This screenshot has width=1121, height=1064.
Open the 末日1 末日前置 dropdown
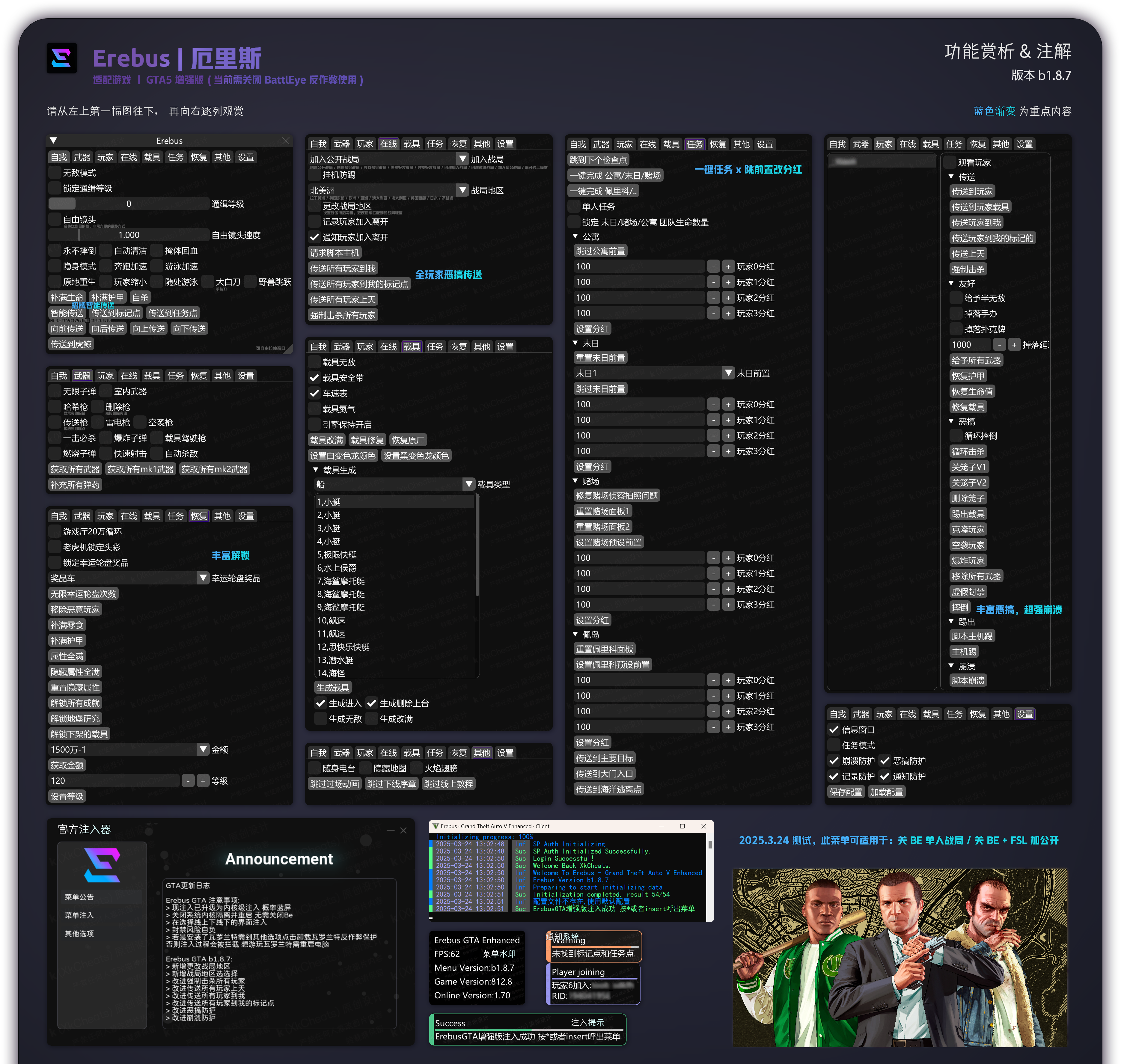coord(728,373)
